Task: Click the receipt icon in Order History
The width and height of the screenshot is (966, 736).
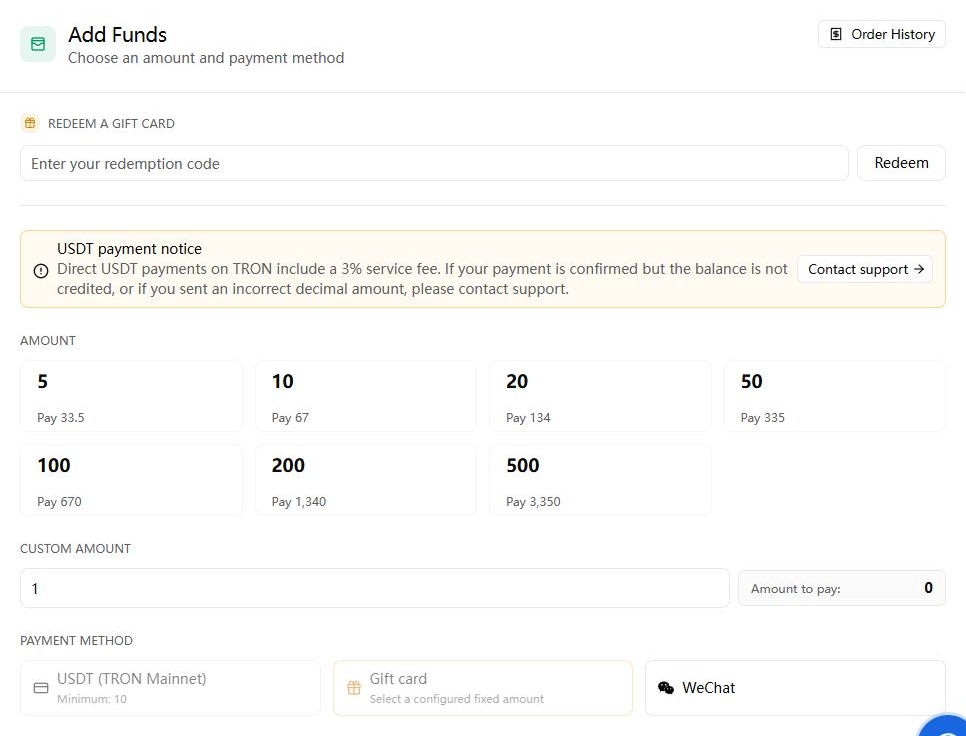Action: (836, 34)
